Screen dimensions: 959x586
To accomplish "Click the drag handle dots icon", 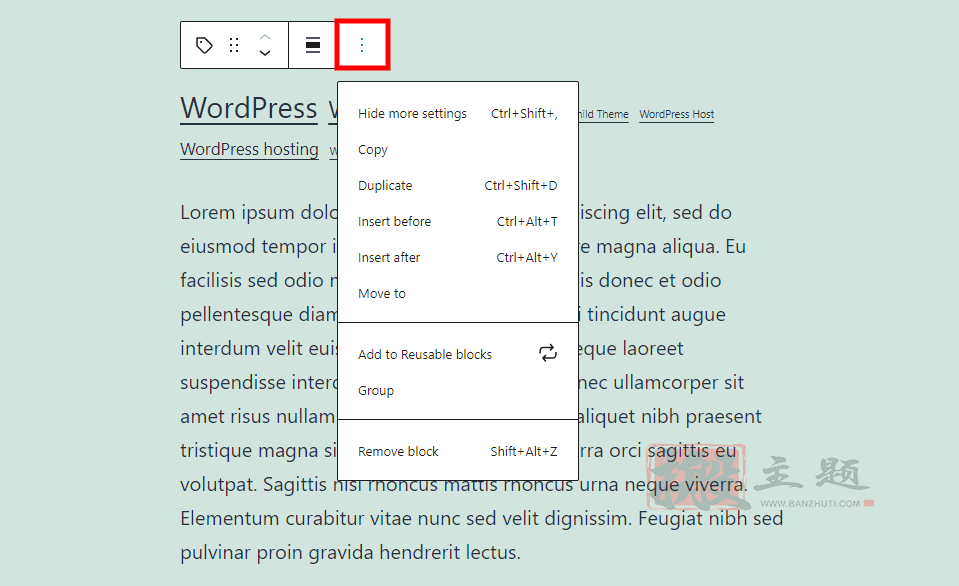I will 234,45.
